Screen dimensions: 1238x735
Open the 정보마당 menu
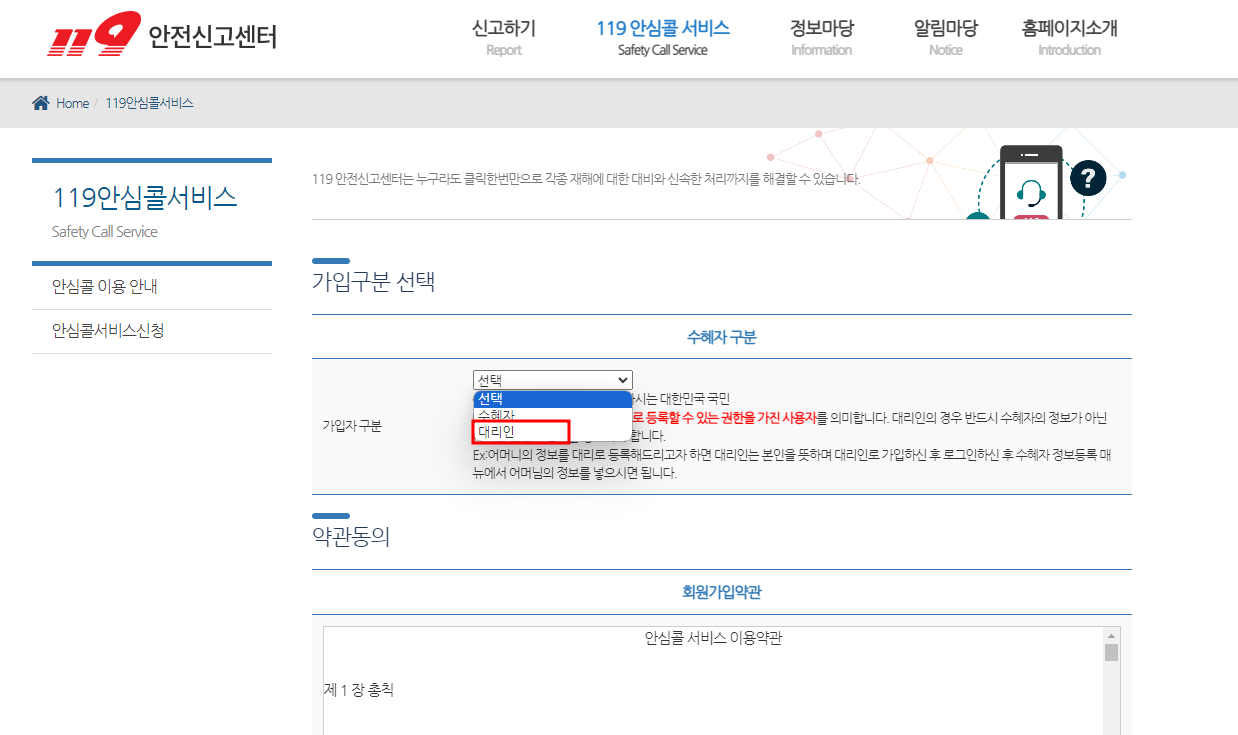coord(821,37)
